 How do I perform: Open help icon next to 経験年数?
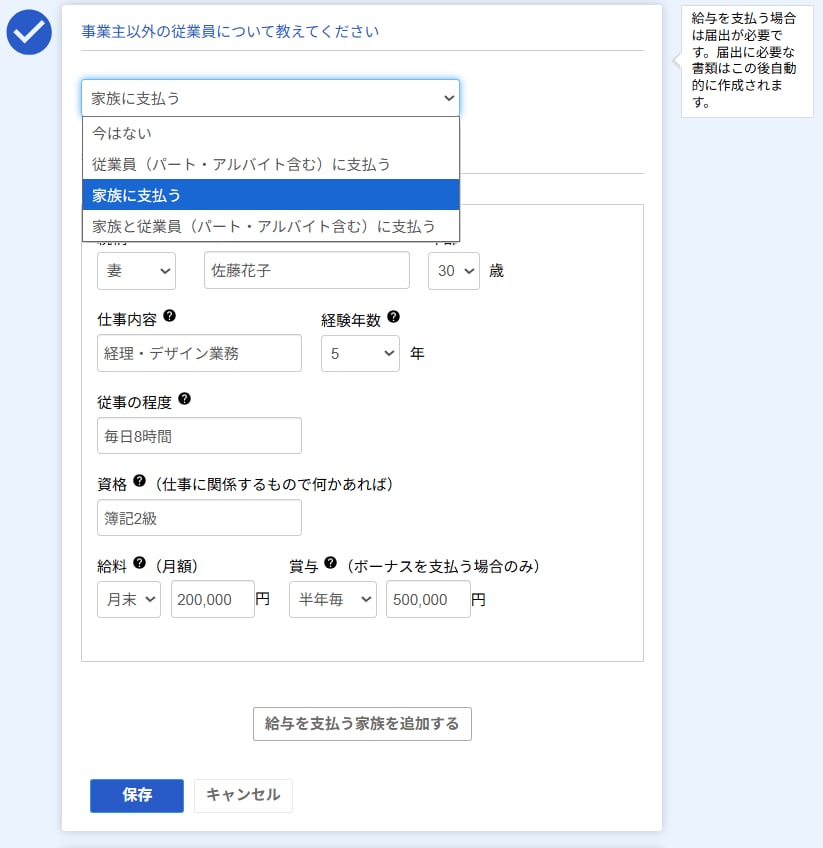394,317
